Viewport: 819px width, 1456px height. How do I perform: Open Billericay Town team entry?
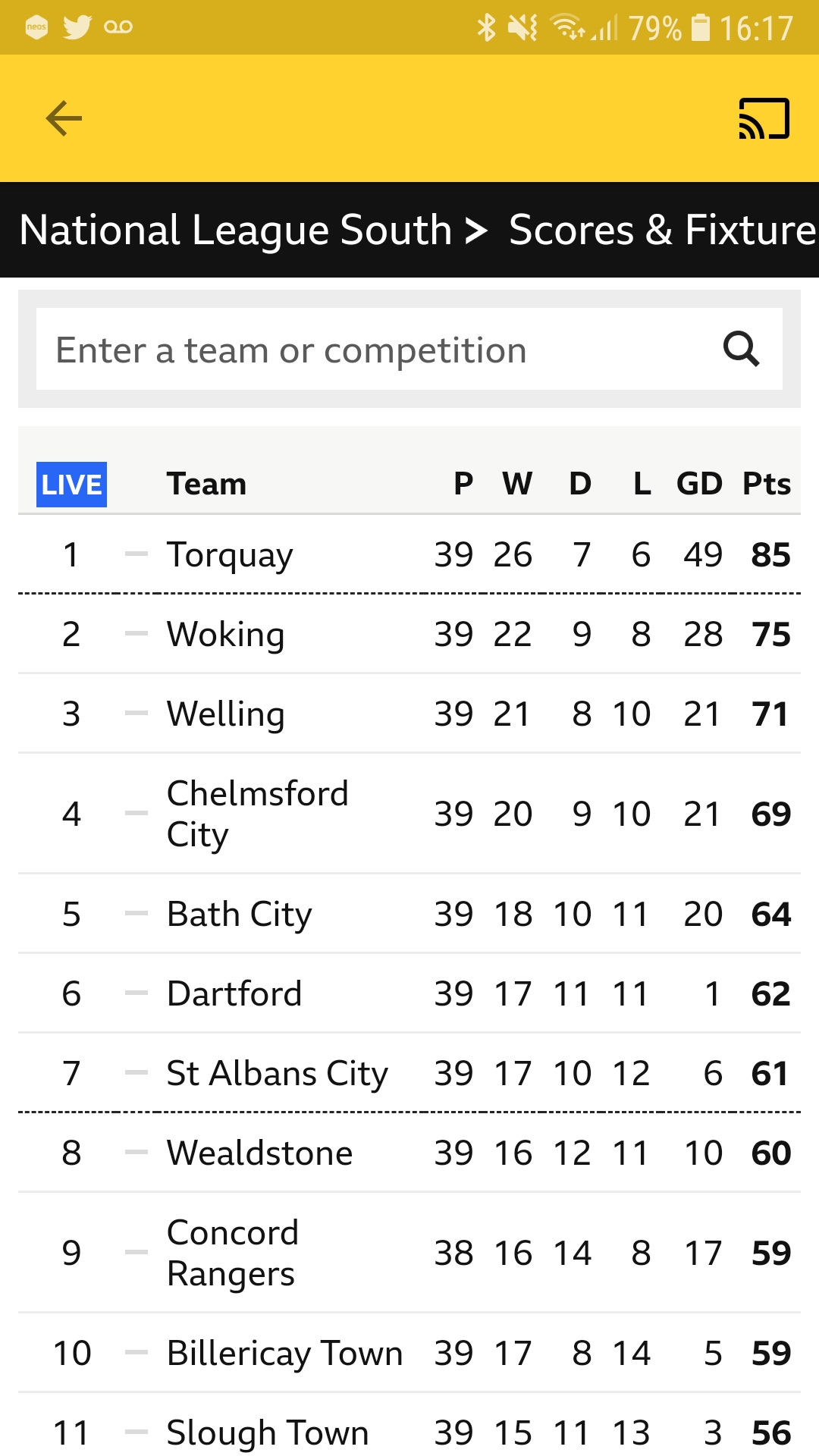284,1354
